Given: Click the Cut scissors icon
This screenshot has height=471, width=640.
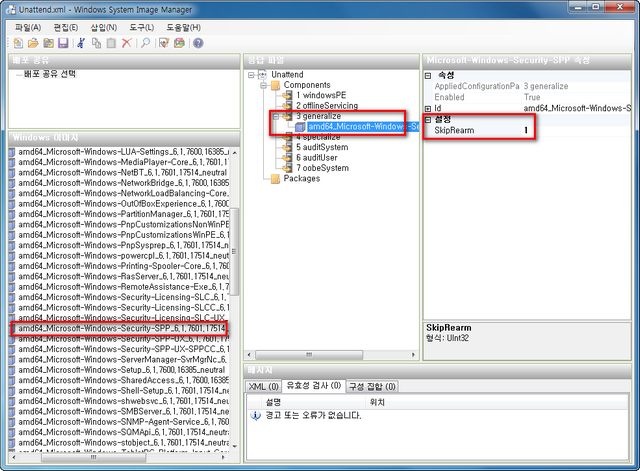Looking at the screenshot, I should pyautogui.click(x=81, y=43).
